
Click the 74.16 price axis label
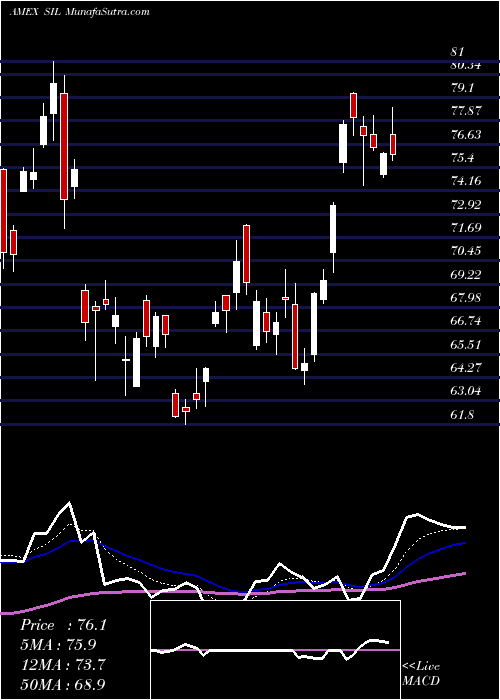pyautogui.click(x=466, y=181)
